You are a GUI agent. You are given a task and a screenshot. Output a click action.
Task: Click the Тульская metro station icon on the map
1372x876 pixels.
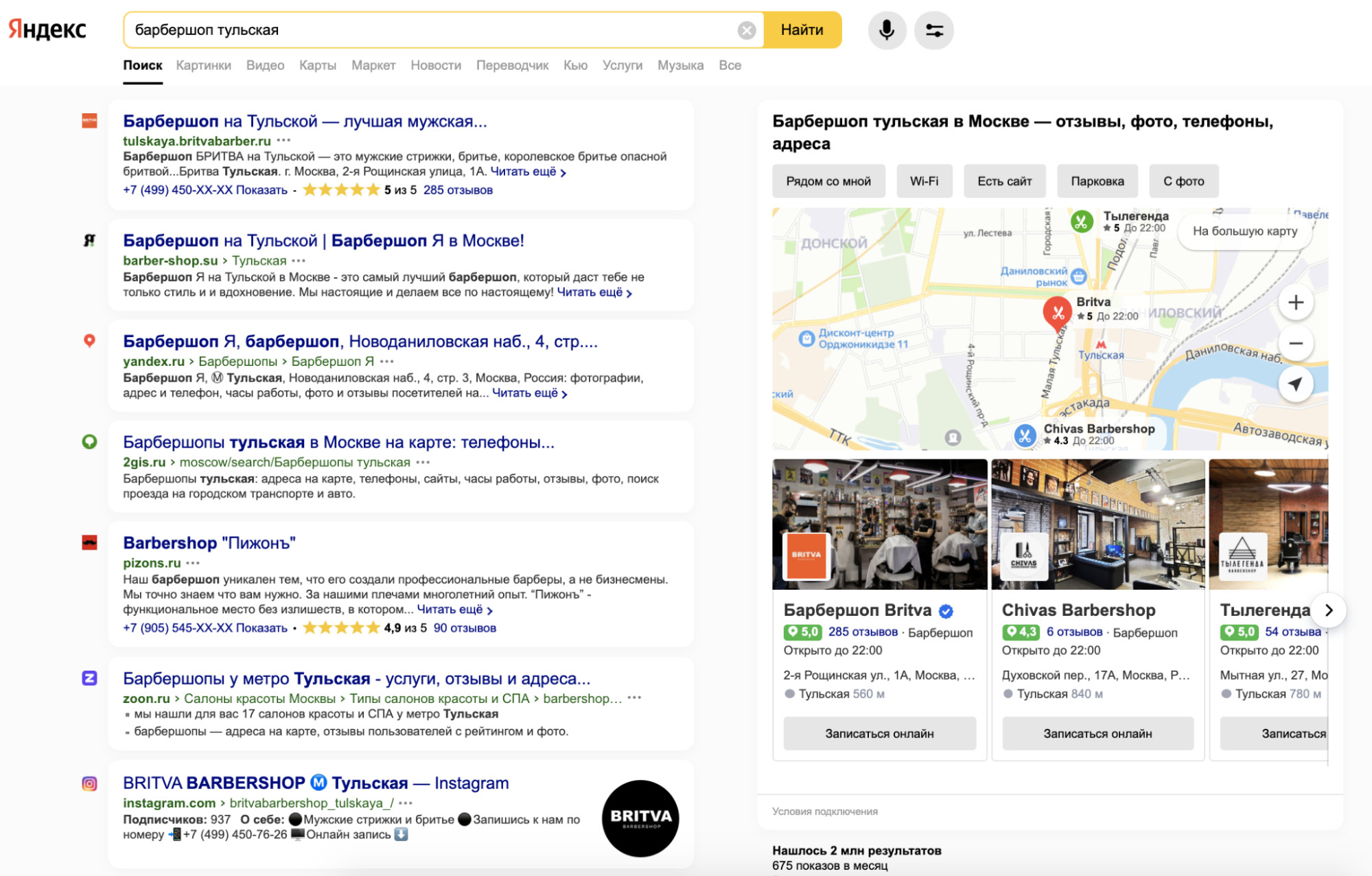point(1101,345)
